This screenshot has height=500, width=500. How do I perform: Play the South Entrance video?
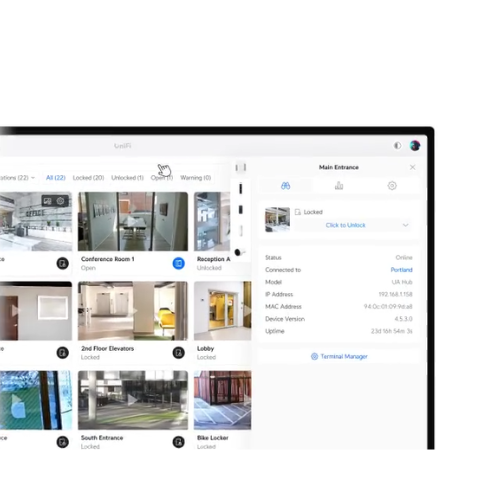[x=133, y=400]
